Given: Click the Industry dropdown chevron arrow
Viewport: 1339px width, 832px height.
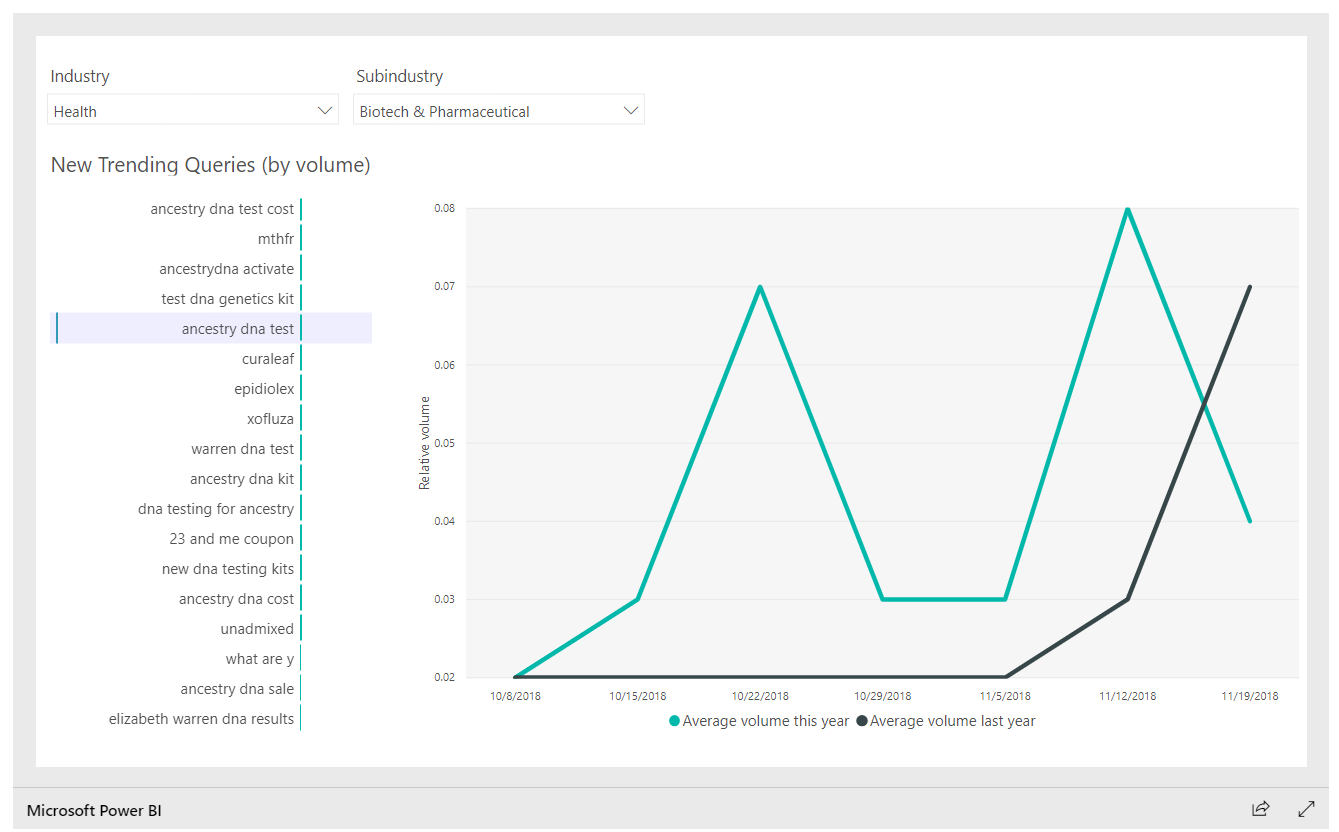Looking at the screenshot, I should click(325, 111).
